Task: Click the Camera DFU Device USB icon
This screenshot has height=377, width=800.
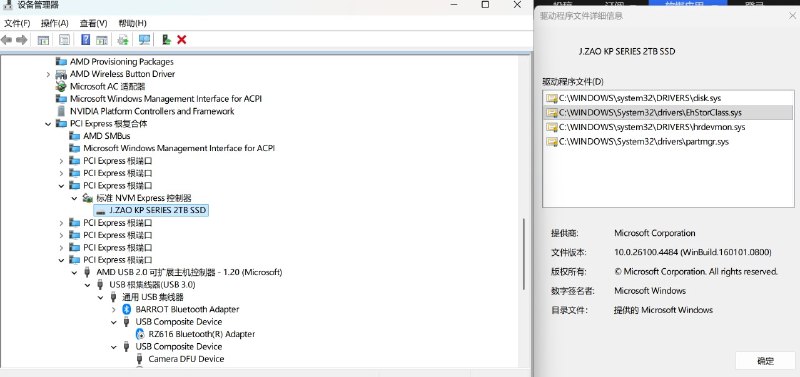Action: pos(139,359)
